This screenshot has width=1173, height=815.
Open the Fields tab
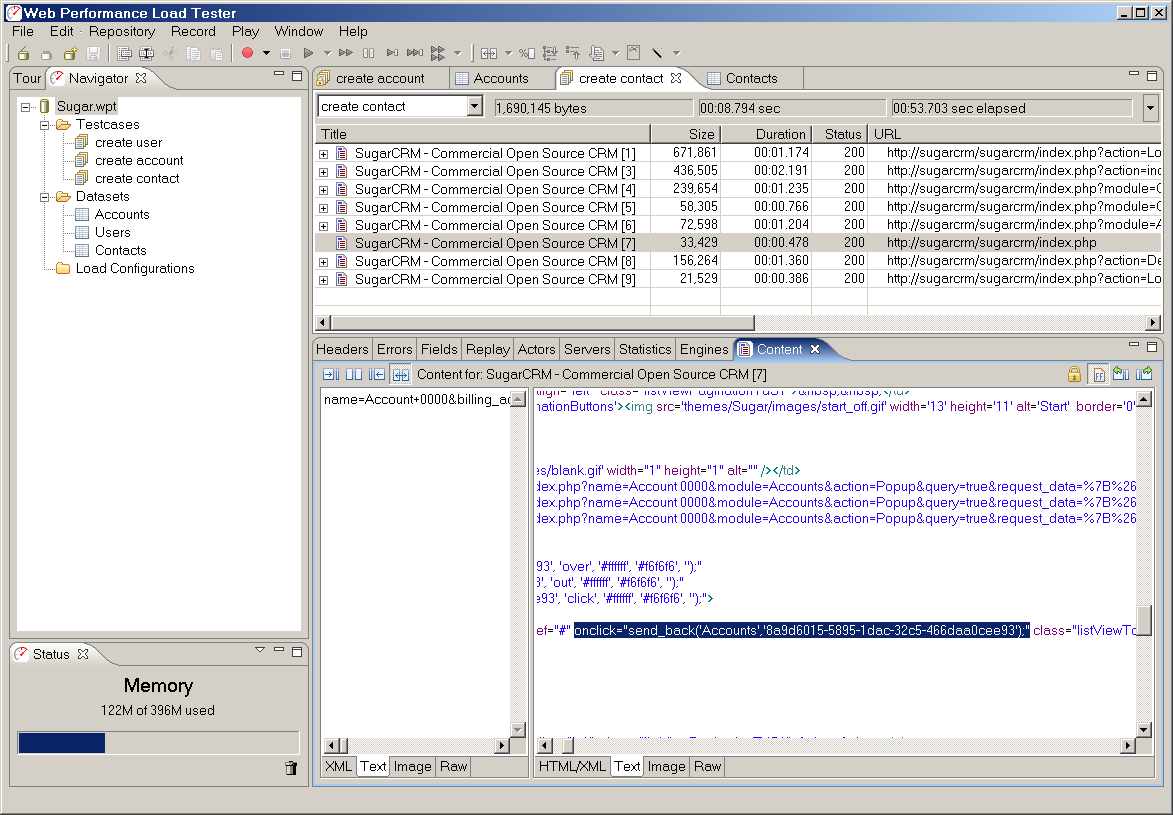point(438,349)
